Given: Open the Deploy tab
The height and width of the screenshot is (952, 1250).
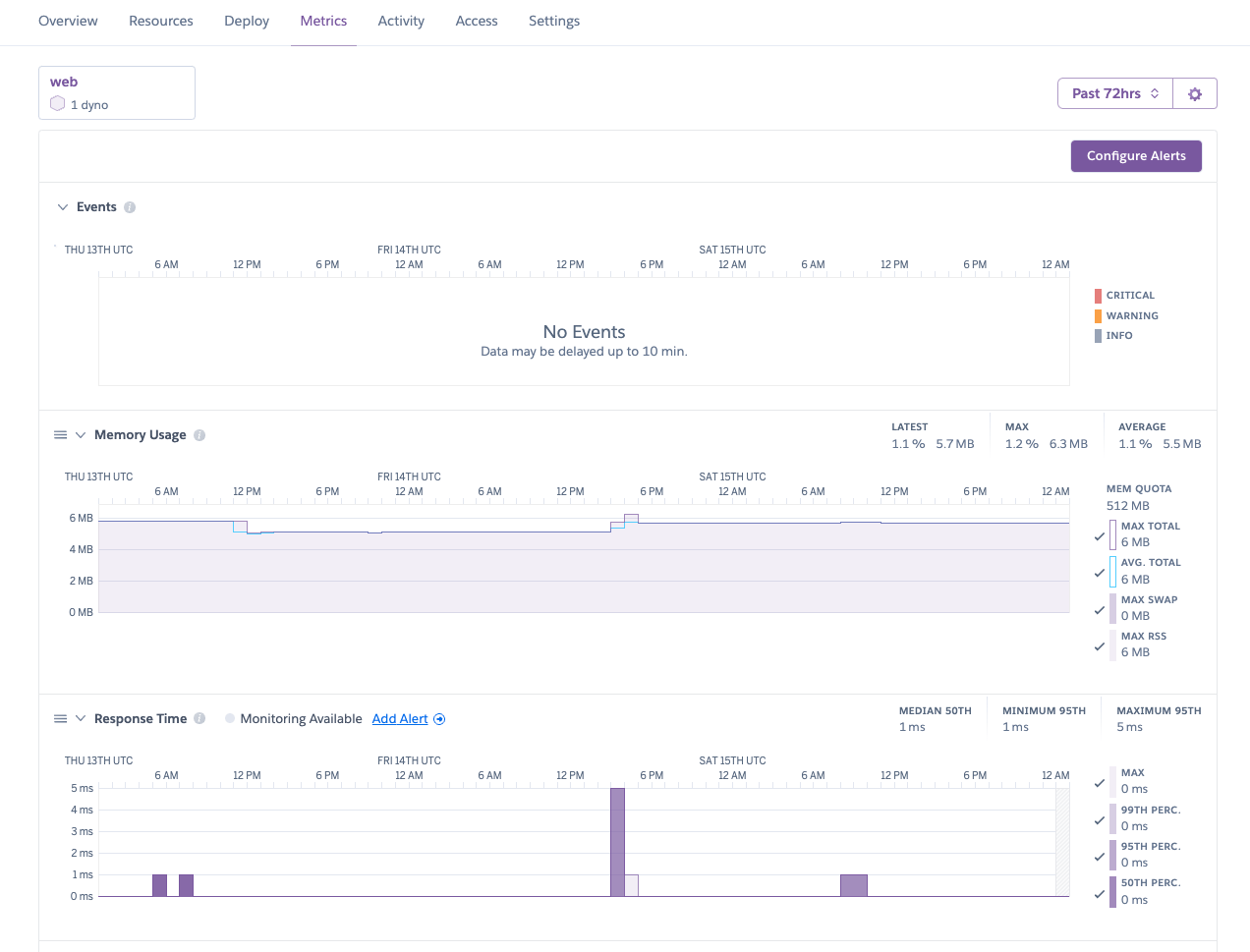Looking at the screenshot, I should 246,21.
